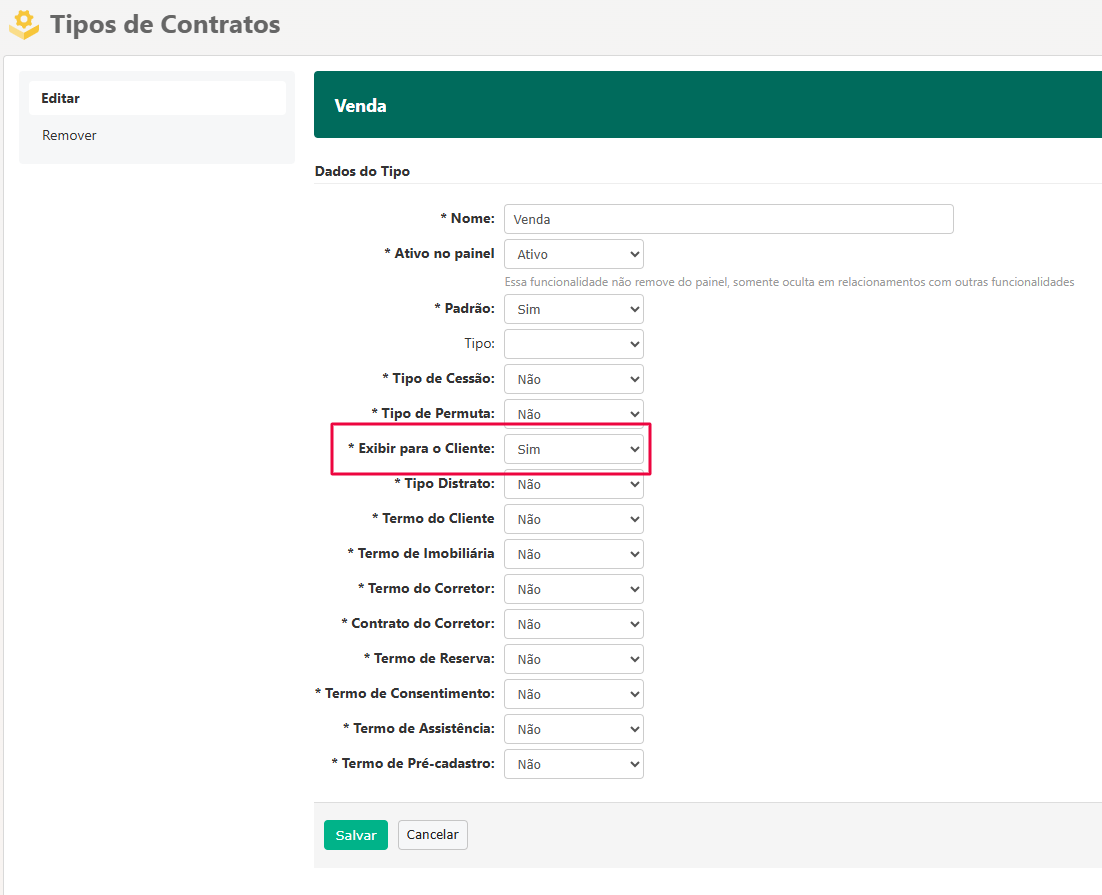Open the Ativo no painel dropdown
Viewport: 1102px width, 895px height.
pyautogui.click(x=573, y=255)
